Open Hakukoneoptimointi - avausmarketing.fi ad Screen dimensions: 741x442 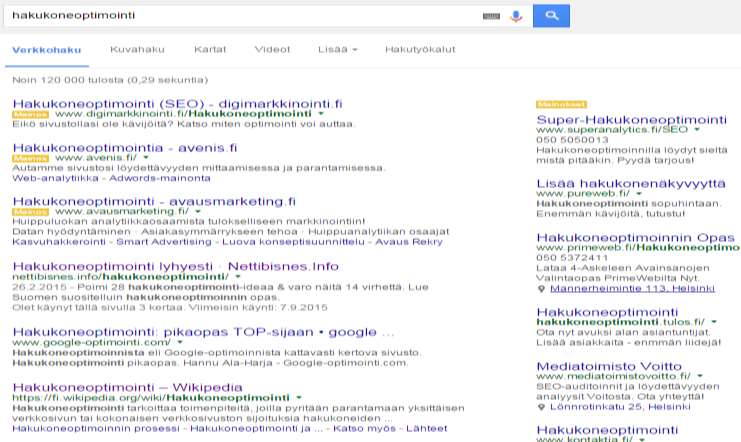tap(154, 201)
